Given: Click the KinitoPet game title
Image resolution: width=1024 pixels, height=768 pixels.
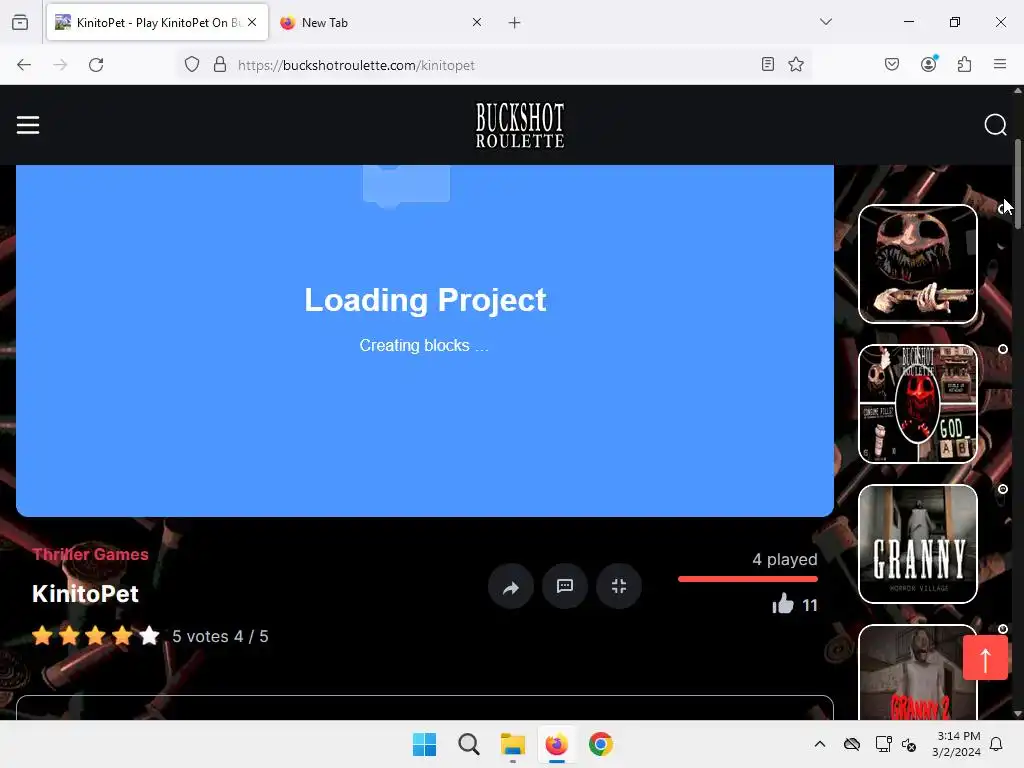Looking at the screenshot, I should click(x=85, y=594).
